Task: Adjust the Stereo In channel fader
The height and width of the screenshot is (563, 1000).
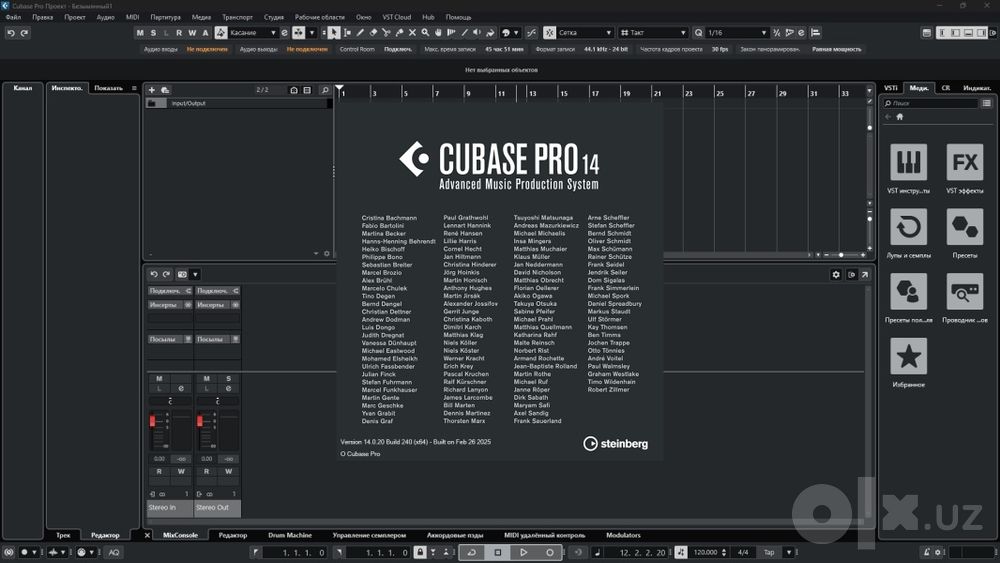Action: point(152,421)
